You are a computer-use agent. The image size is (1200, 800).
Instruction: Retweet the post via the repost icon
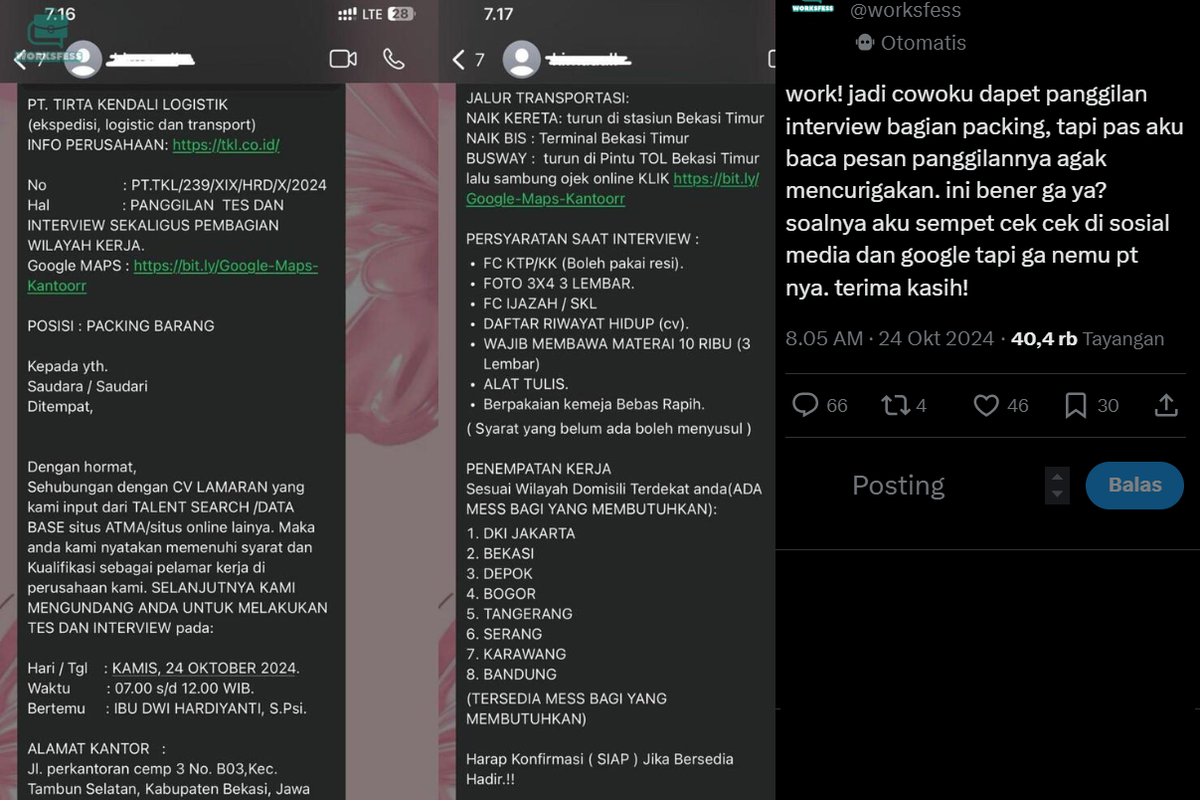[897, 404]
